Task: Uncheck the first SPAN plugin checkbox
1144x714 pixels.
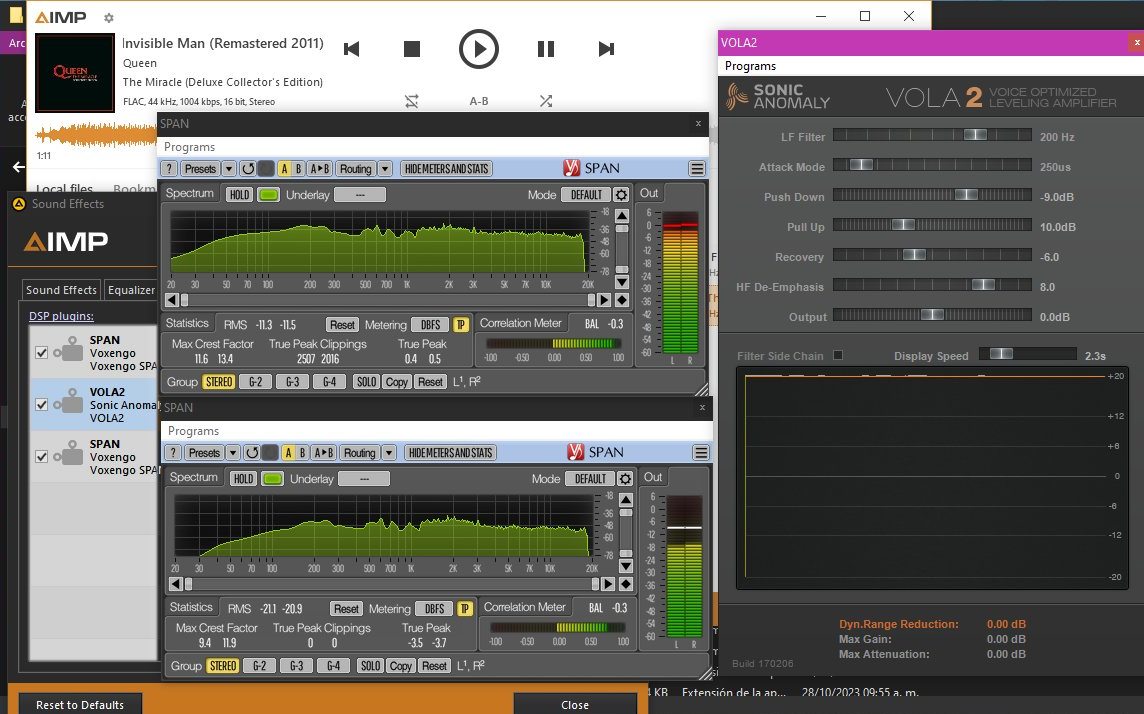Action: coord(42,353)
